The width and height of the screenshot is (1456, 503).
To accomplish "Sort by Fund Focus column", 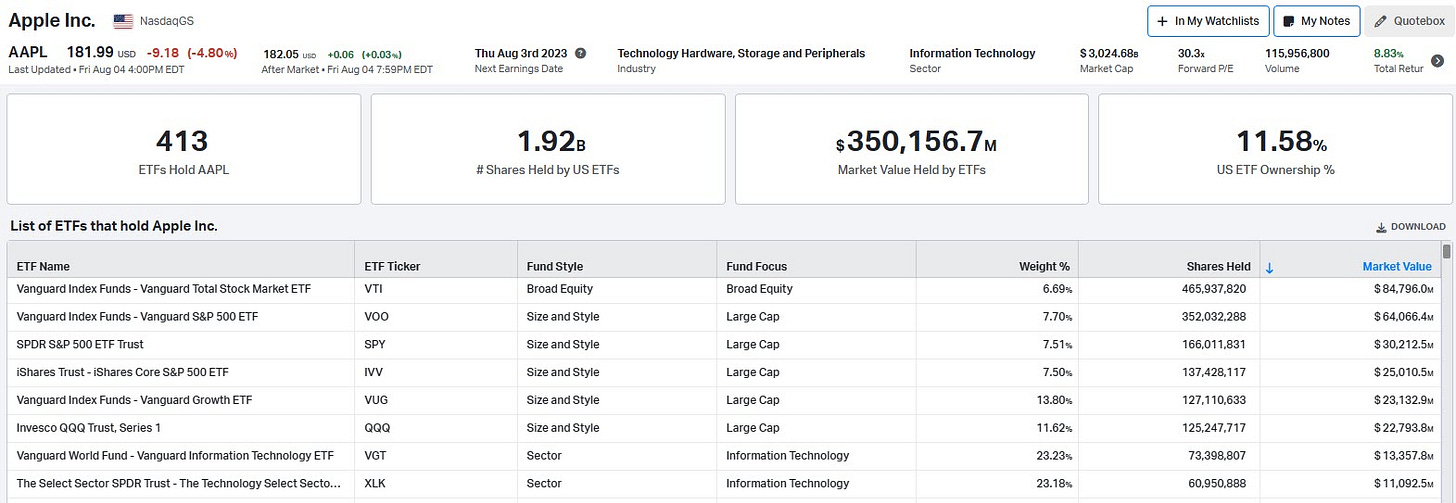I will [757, 267].
